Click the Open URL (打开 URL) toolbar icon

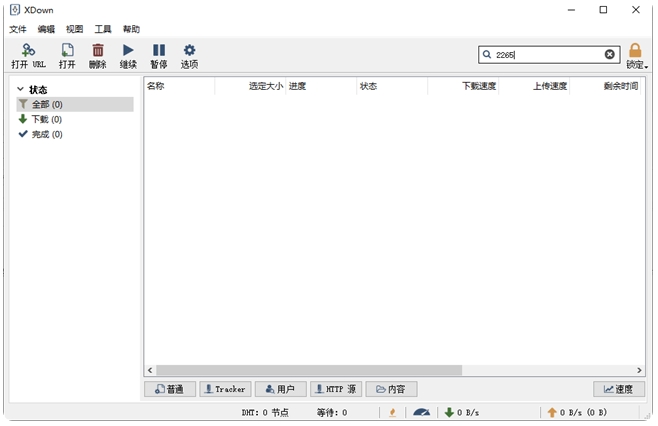28,50
